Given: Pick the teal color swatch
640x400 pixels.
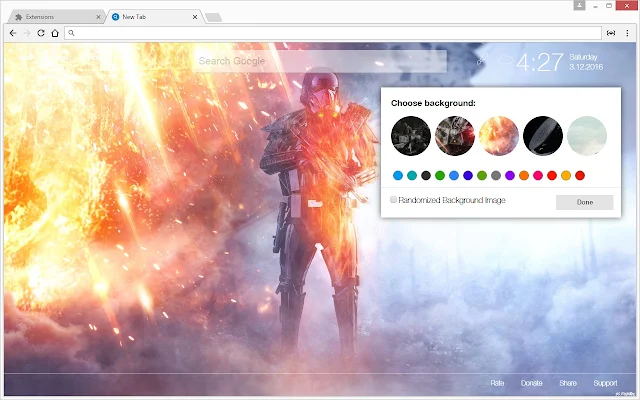Looking at the screenshot, I should click(x=412, y=176).
